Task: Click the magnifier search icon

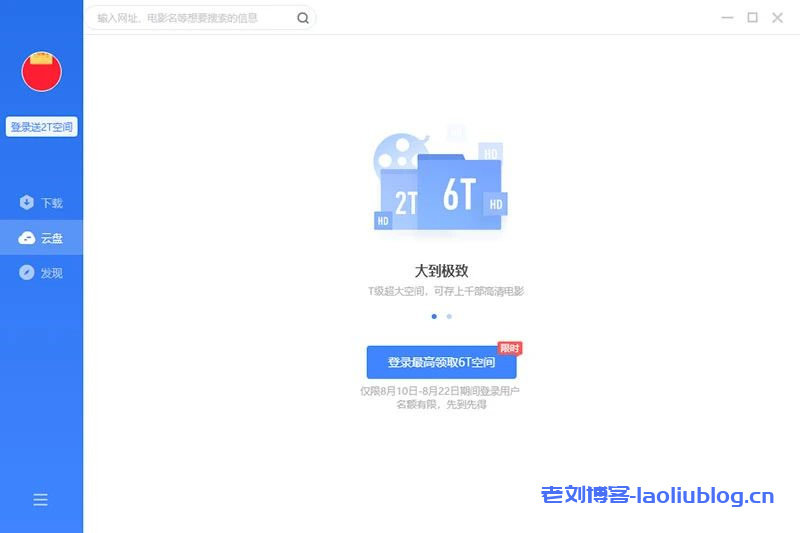Action: click(x=303, y=18)
